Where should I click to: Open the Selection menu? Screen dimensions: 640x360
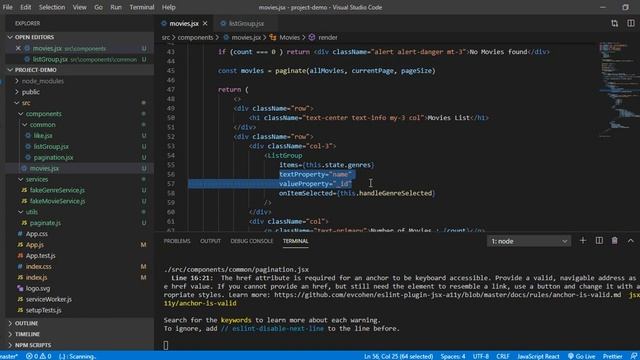pos(52,7)
